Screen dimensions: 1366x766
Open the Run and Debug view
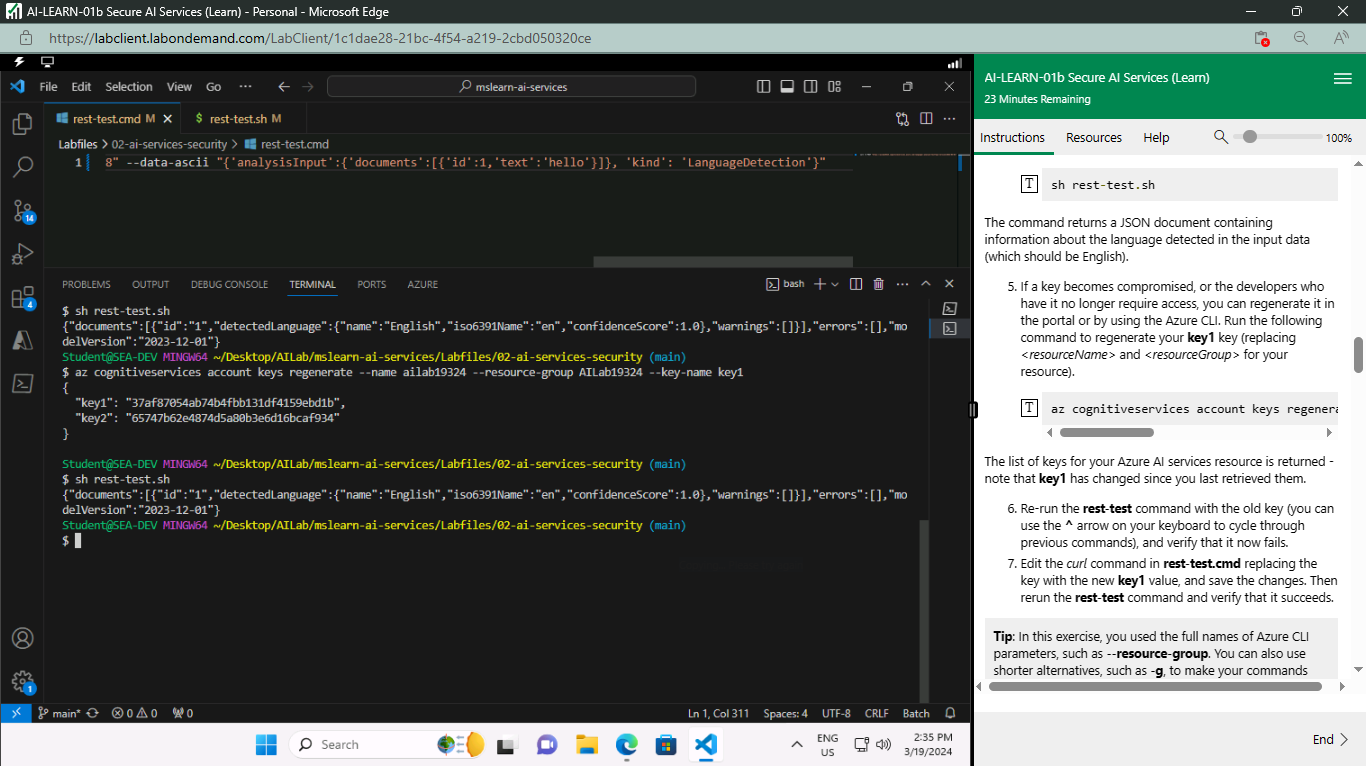[x=22, y=254]
